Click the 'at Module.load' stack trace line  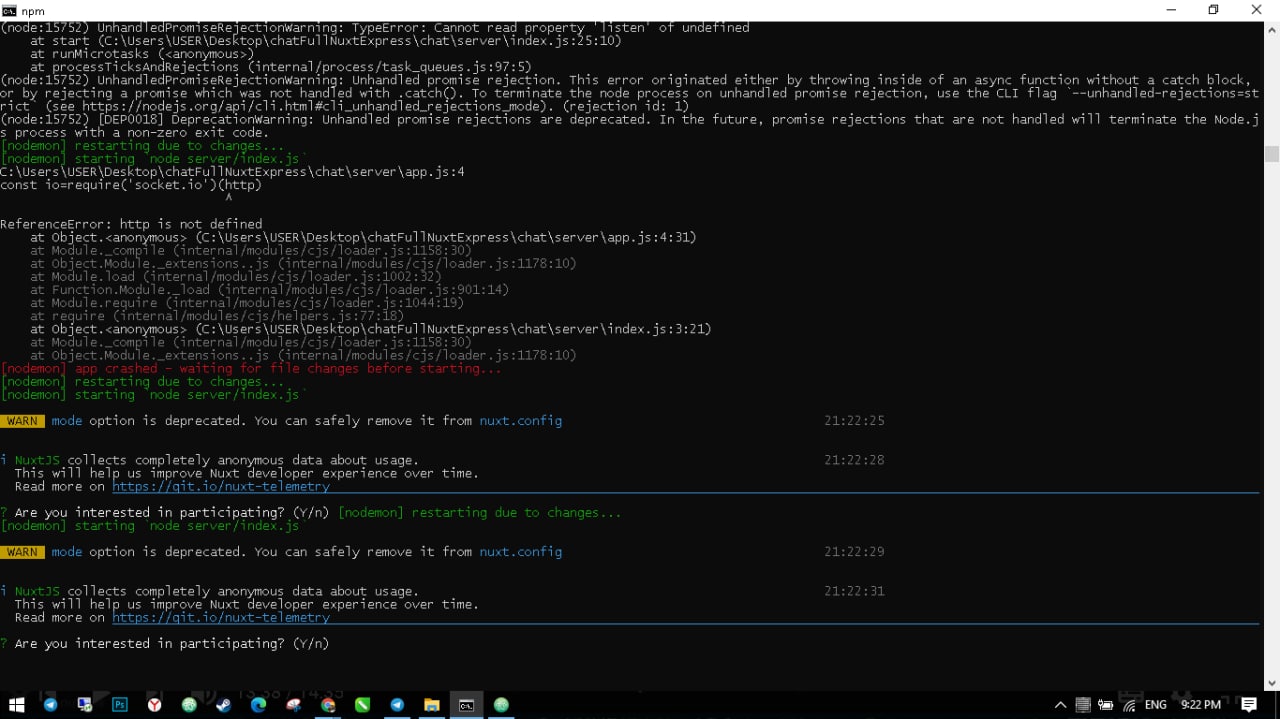pos(235,277)
